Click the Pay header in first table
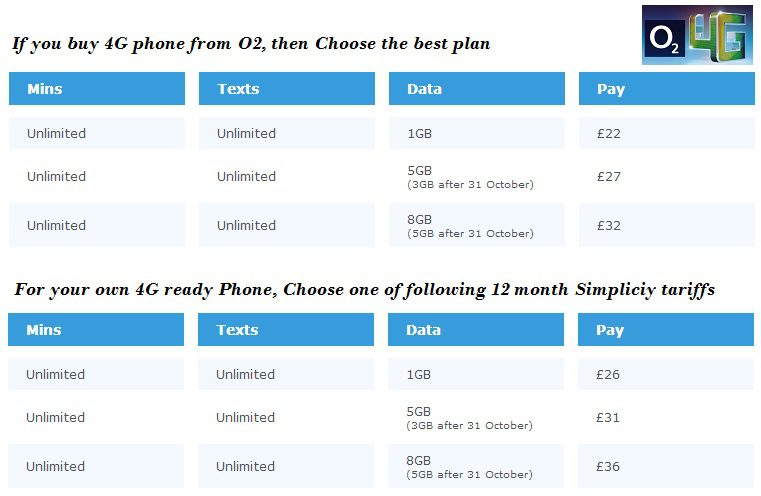Image resolution: width=761 pixels, height=496 pixels. pyautogui.click(x=666, y=89)
